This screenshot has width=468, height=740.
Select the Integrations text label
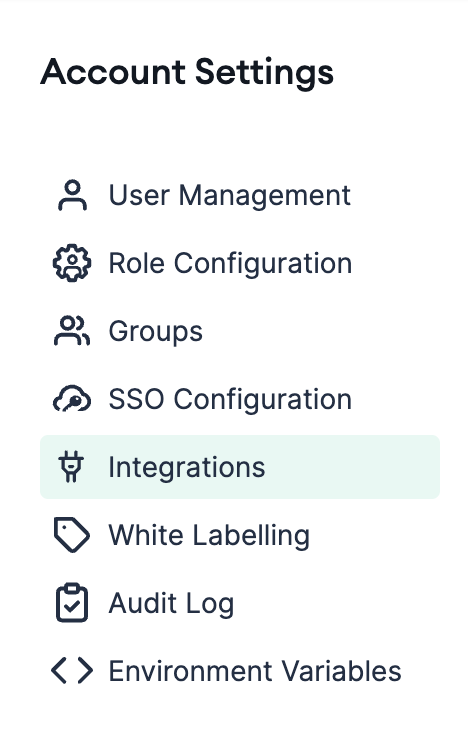pyautogui.click(x=187, y=467)
